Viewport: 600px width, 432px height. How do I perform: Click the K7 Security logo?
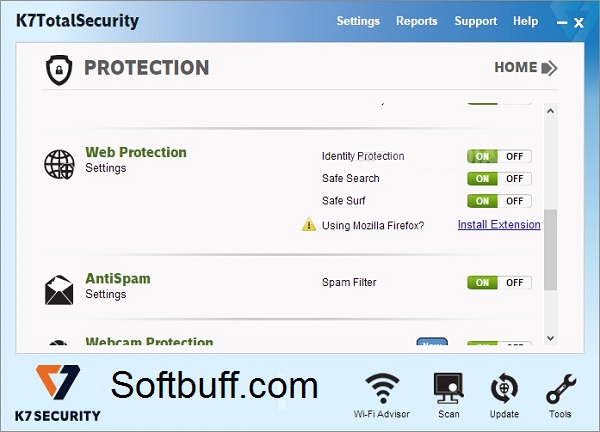[x=58, y=393]
